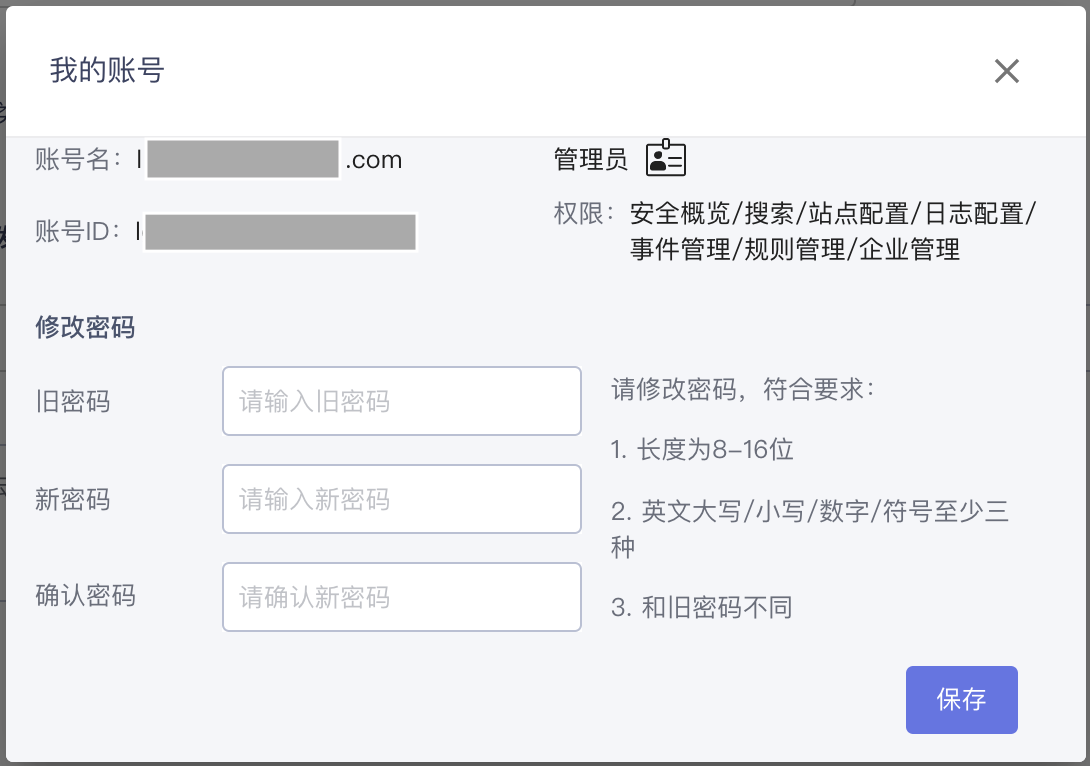
Task: Click the administrator ID card icon
Action: click(665, 157)
